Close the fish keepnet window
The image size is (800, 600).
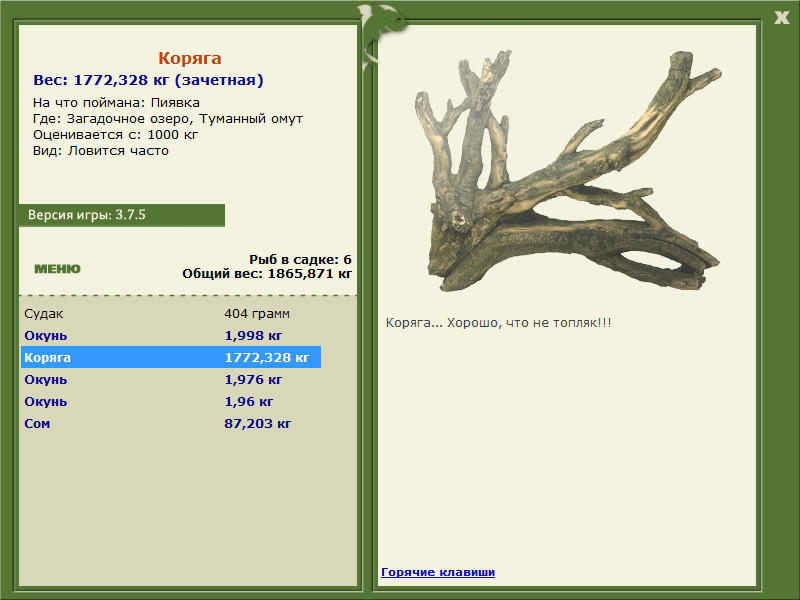point(781,18)
